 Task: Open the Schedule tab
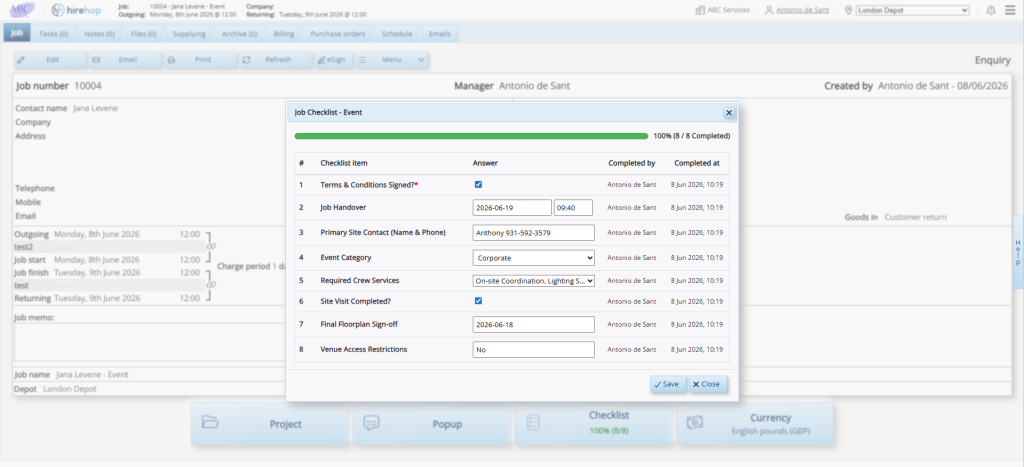(x=397, y=34)
